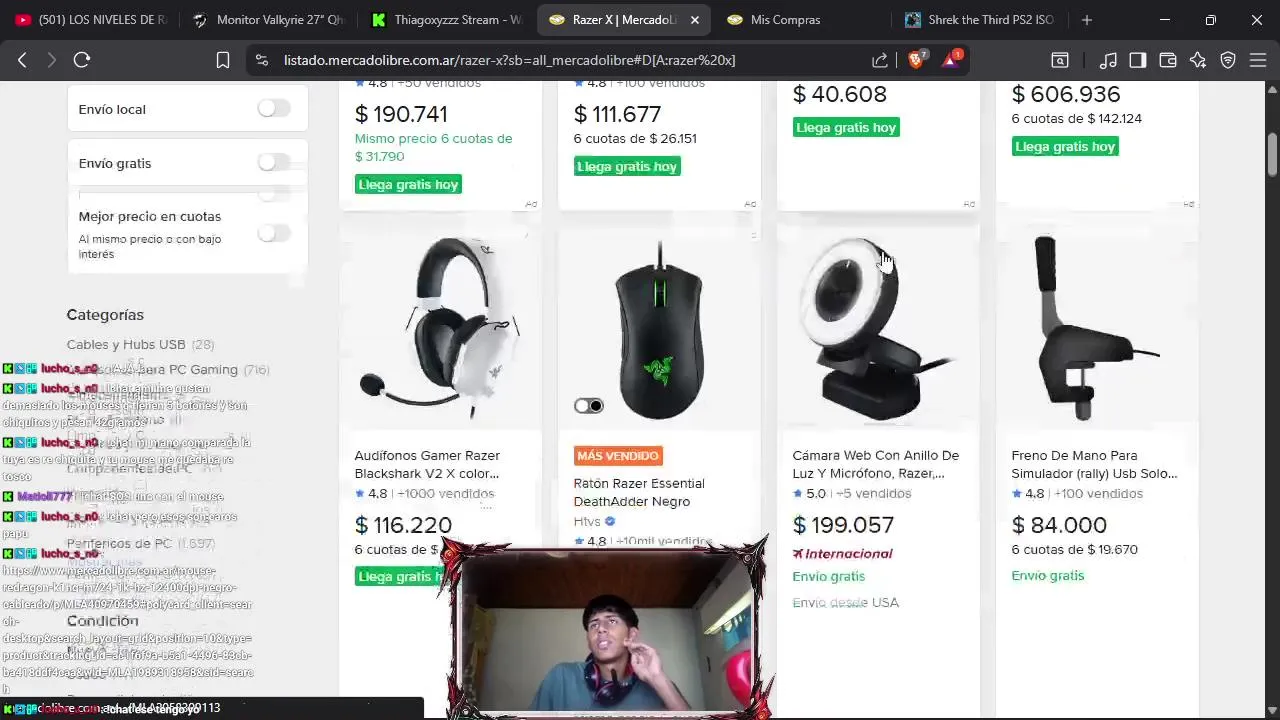Image resolution: width=1280 pixels, height=720 pixels.
Task: Switch DeathAdder mouse color variant swatch
Action: coord(589,405)
